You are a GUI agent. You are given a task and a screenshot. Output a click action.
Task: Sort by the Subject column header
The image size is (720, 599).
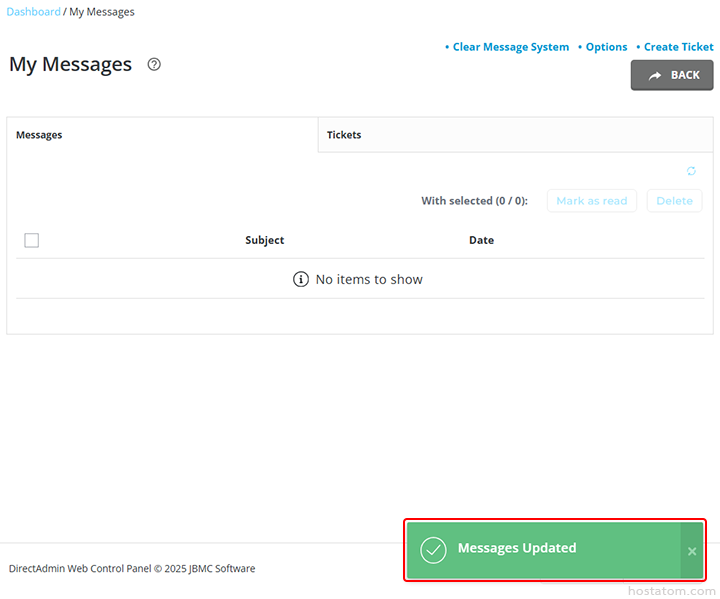coord(265,240)
